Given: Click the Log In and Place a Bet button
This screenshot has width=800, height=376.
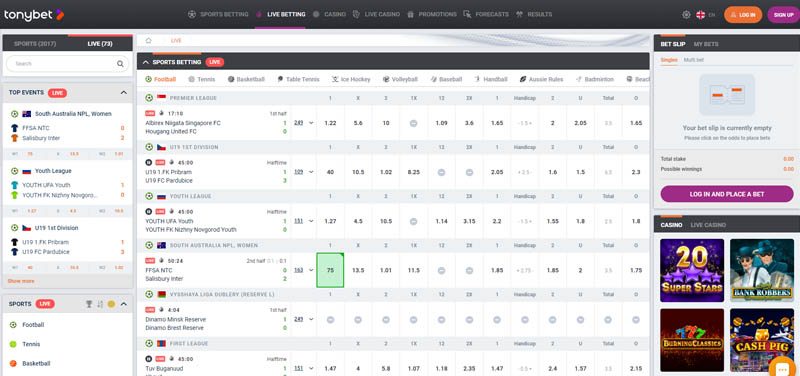Looking at the screenshot, I should point(727,194).
